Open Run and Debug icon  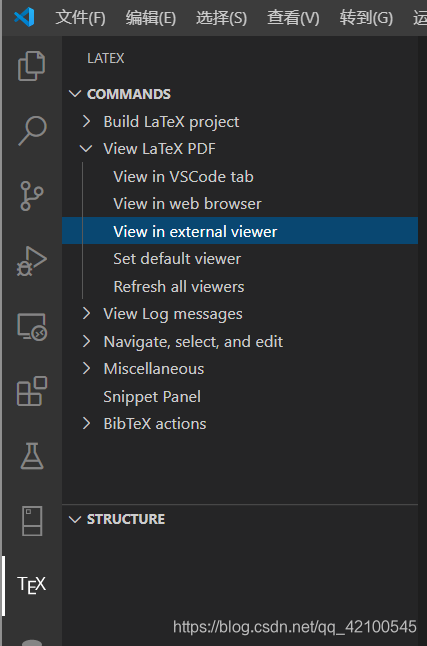pyautogui.click(x=32, y=261)
